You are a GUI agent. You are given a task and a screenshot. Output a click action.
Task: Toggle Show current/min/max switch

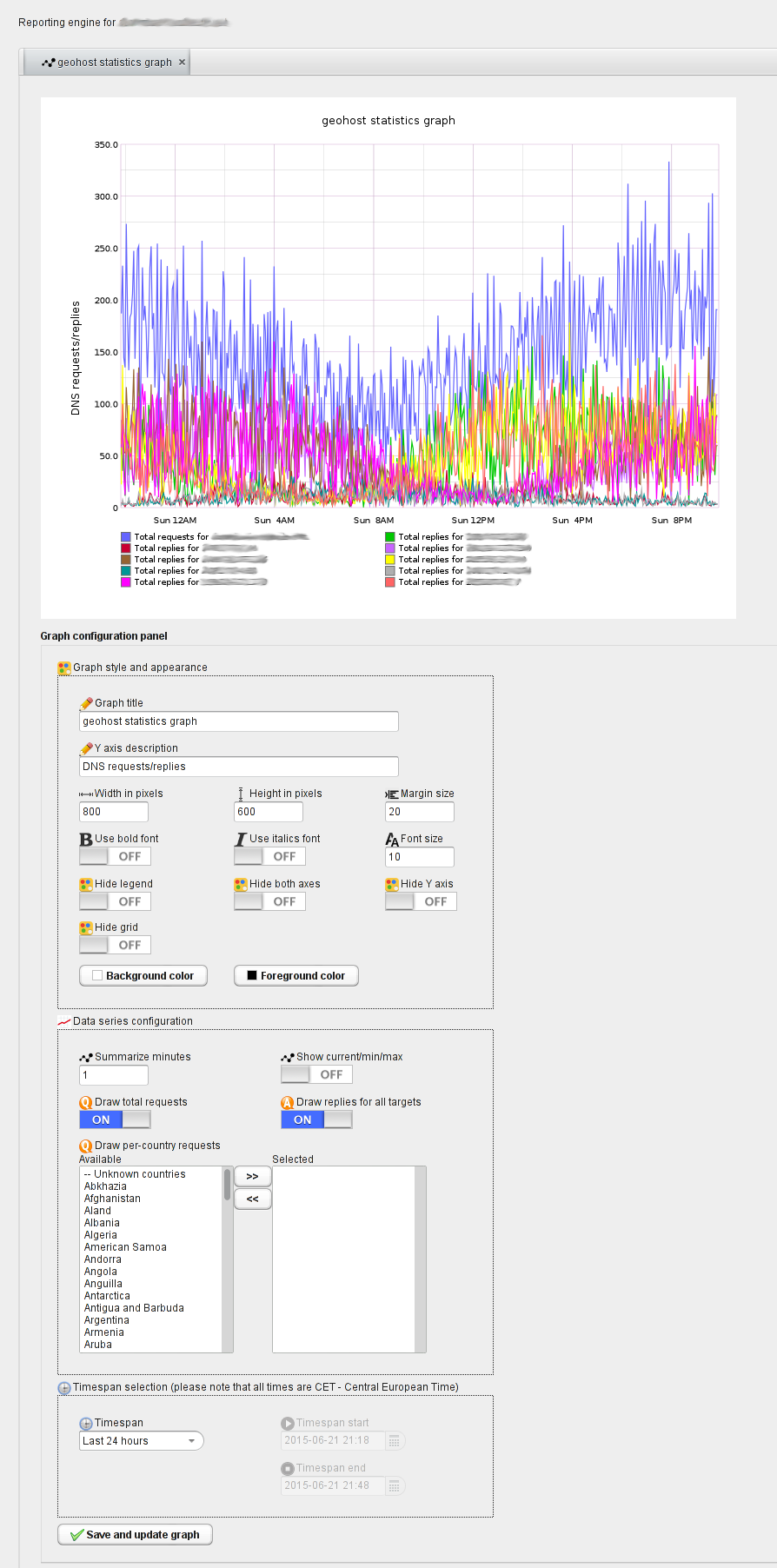(316, 1074)
